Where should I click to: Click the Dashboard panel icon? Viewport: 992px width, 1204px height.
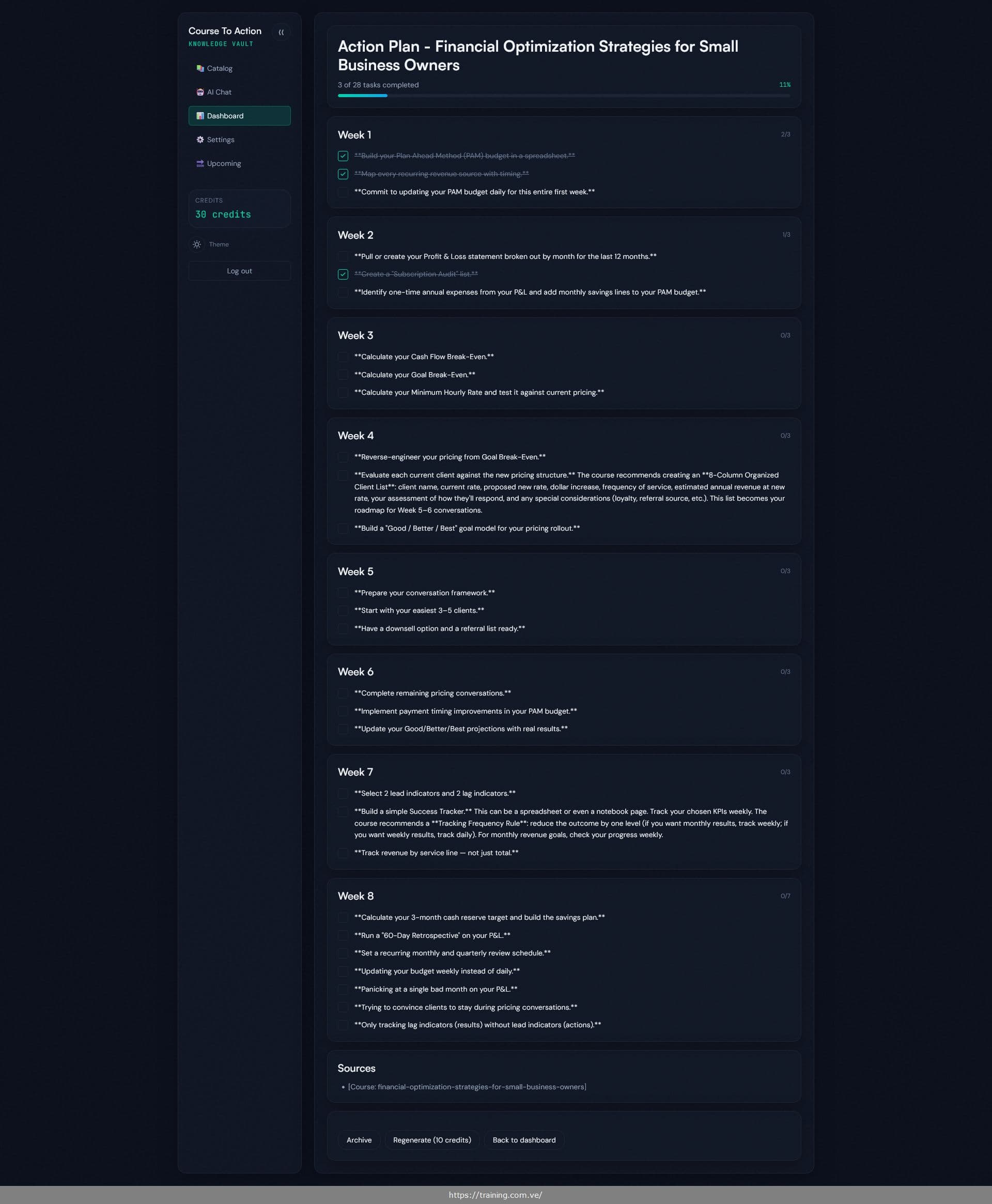pos(200,115)
